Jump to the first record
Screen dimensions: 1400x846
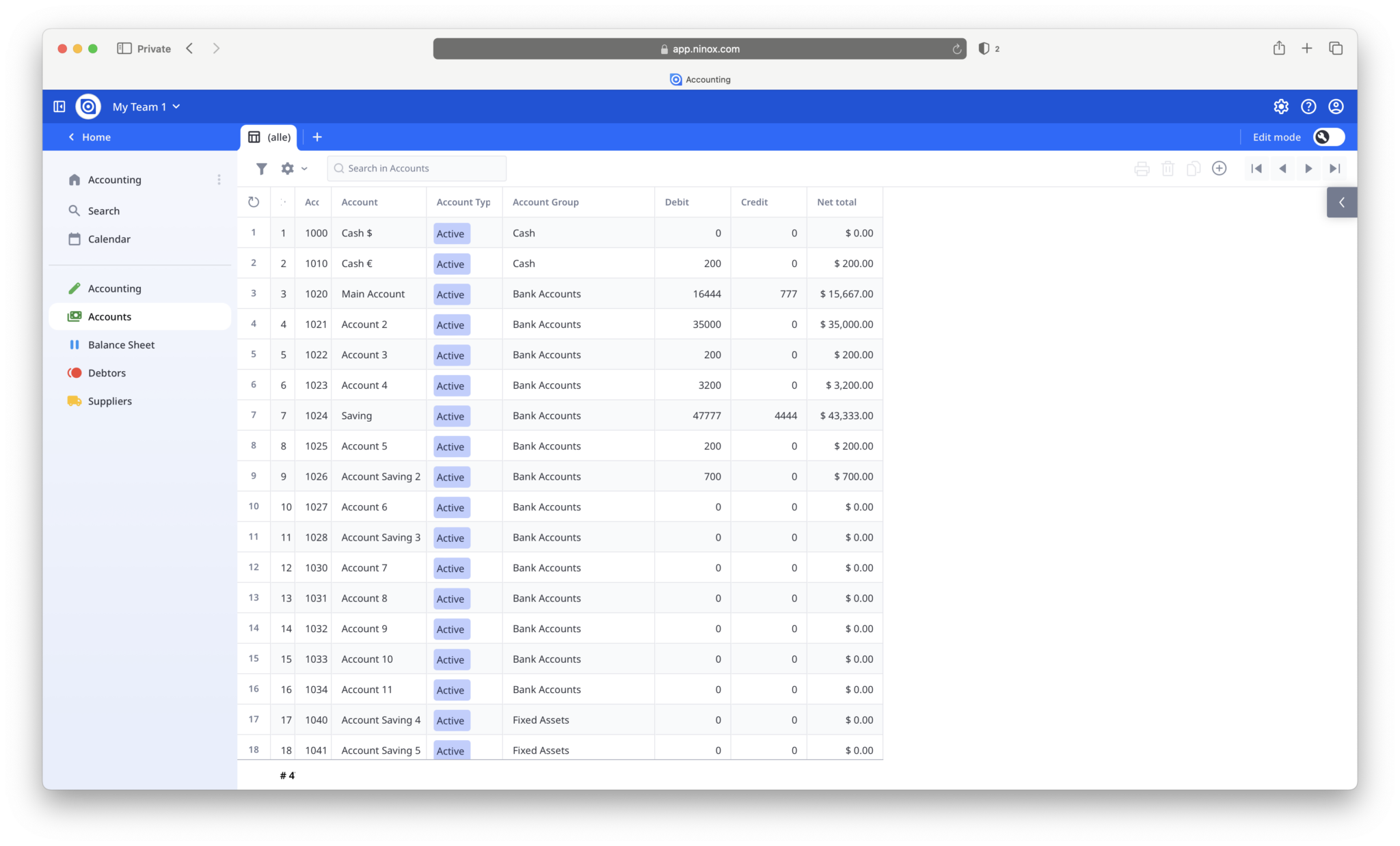coord(1256,168)
